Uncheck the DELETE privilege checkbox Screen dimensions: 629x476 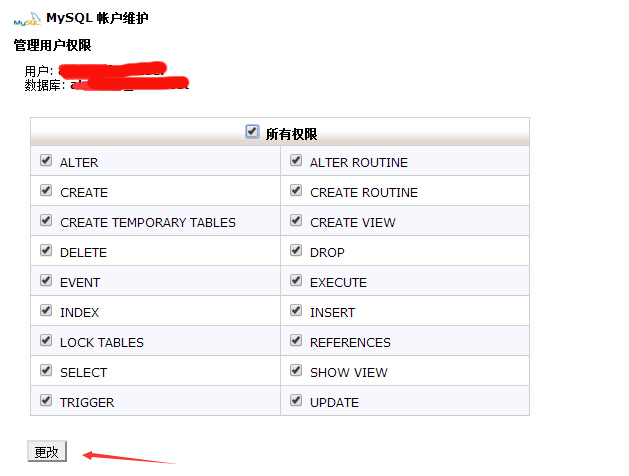coord(46,250)
